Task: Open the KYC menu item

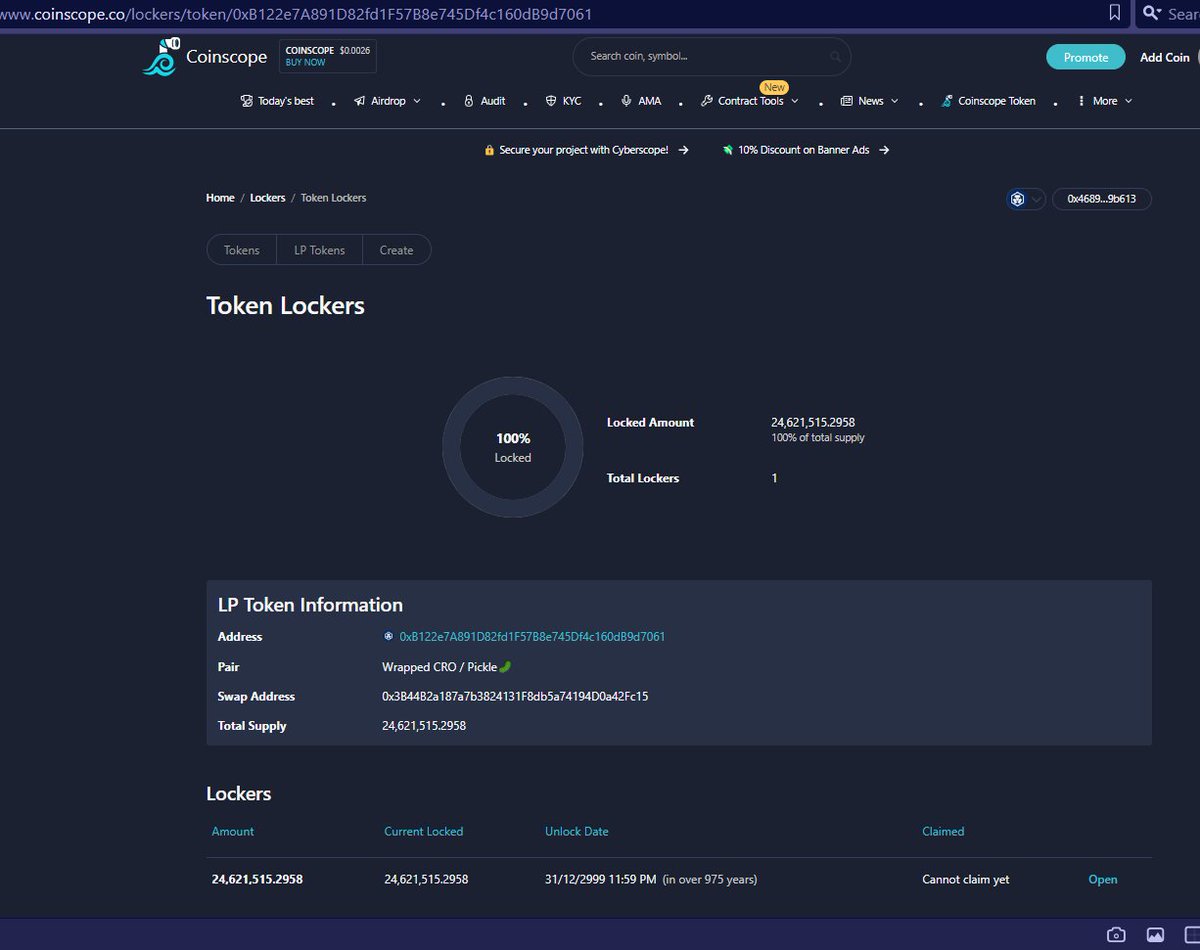Action: point(563,101)
